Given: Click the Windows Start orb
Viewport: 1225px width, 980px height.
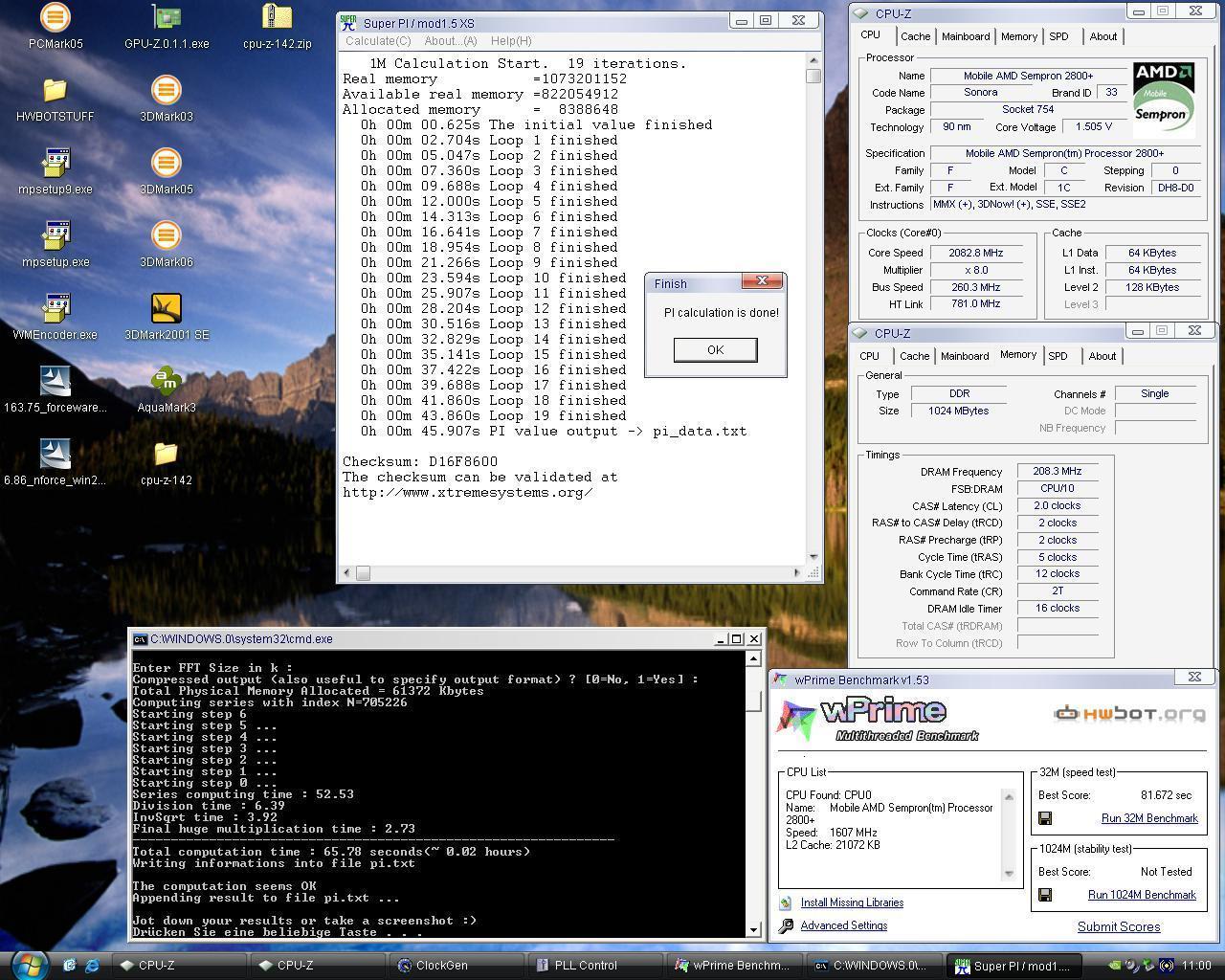Looking at the screenshot, I should click(29, 964).
